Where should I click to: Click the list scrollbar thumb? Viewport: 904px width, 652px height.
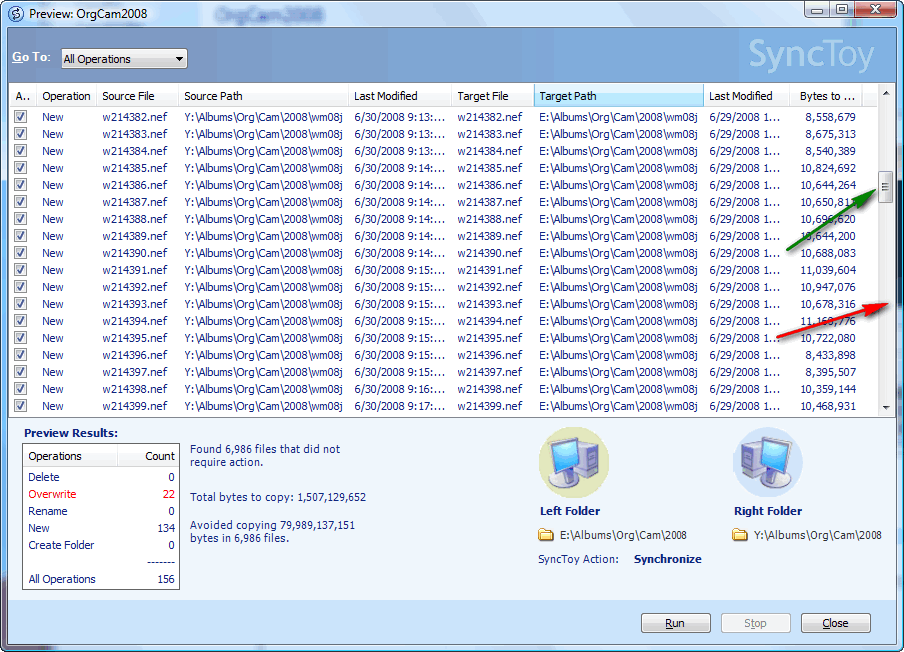[886, 187]
